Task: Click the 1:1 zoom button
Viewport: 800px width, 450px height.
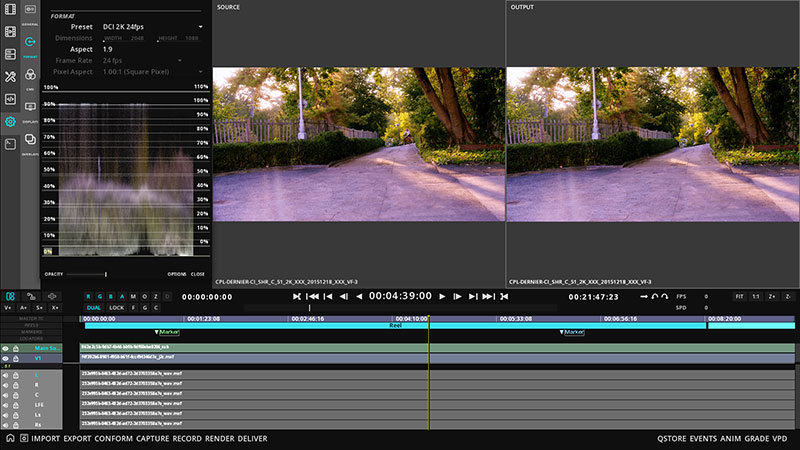Action: pos(756,296)
